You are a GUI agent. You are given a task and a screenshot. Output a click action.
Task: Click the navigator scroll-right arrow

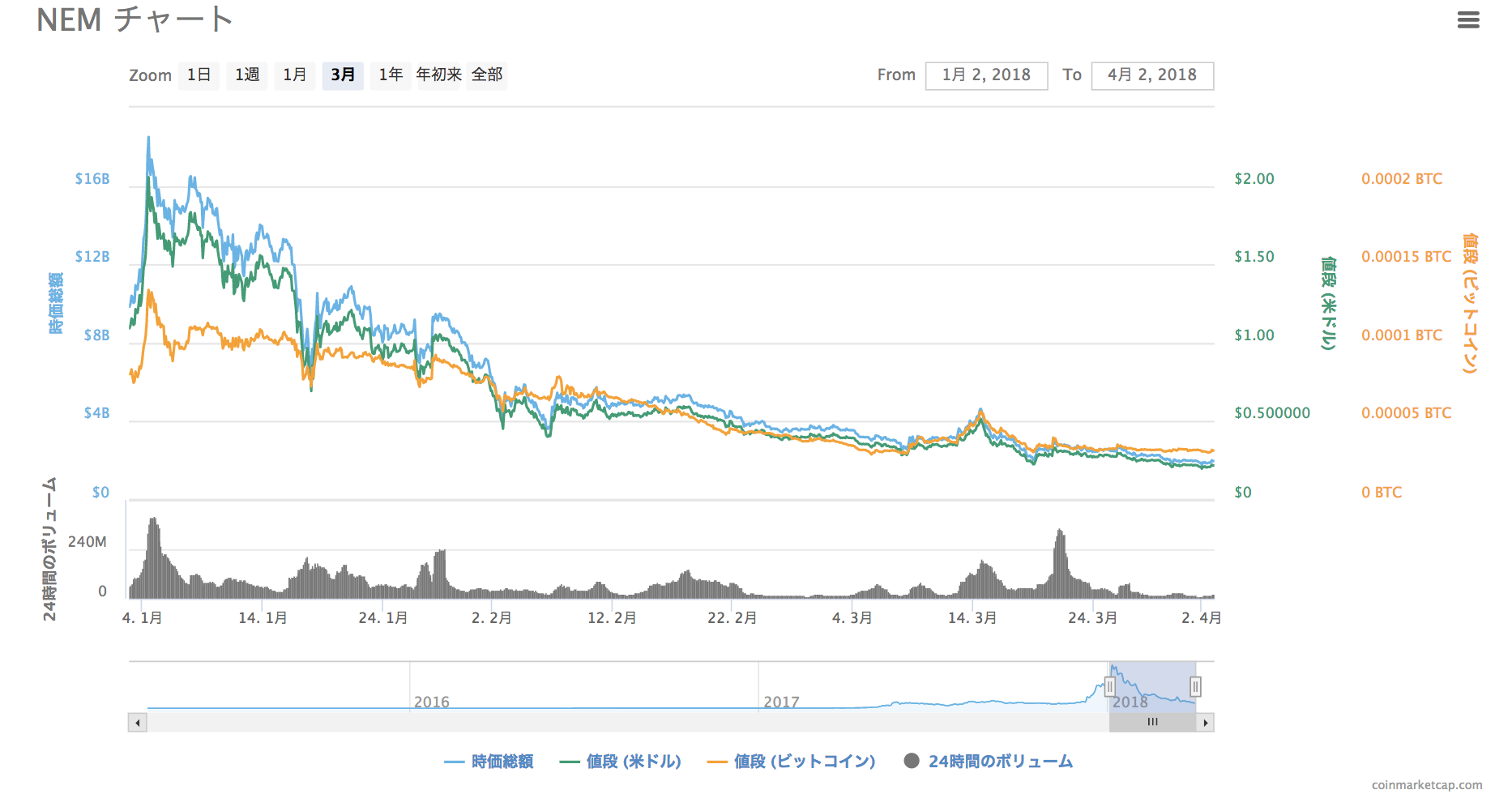(1206, 723)
